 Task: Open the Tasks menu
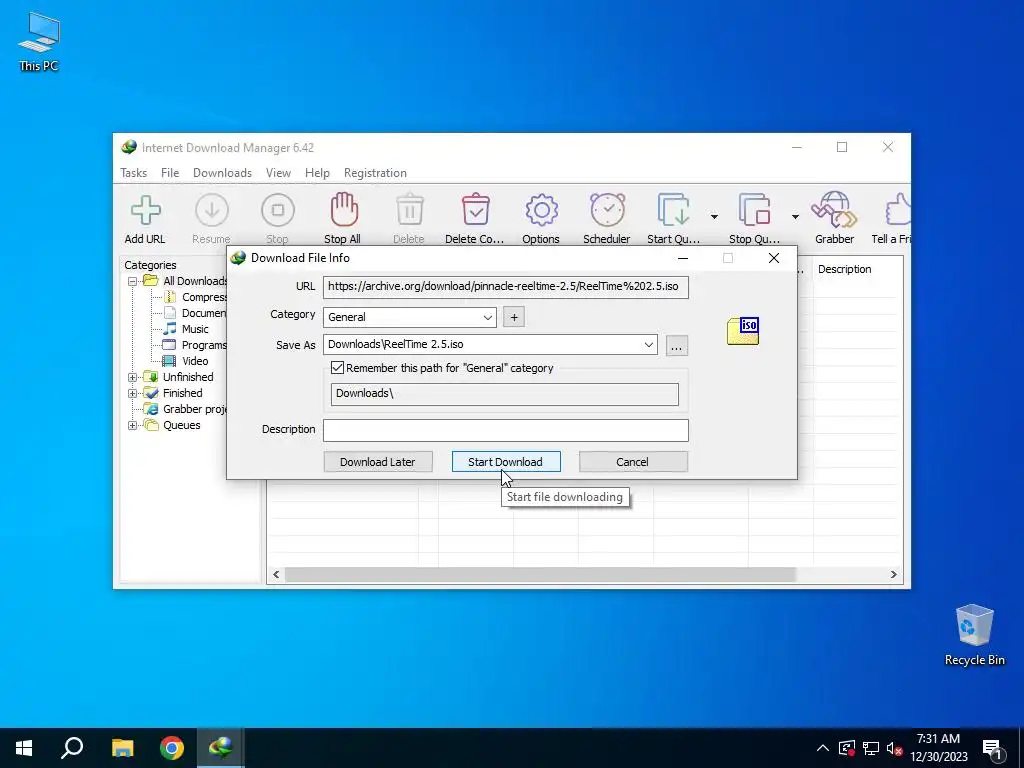[133, 173]
